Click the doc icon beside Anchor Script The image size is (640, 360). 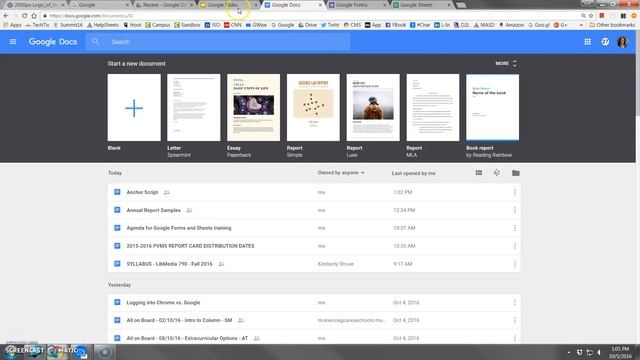[117, 192]
